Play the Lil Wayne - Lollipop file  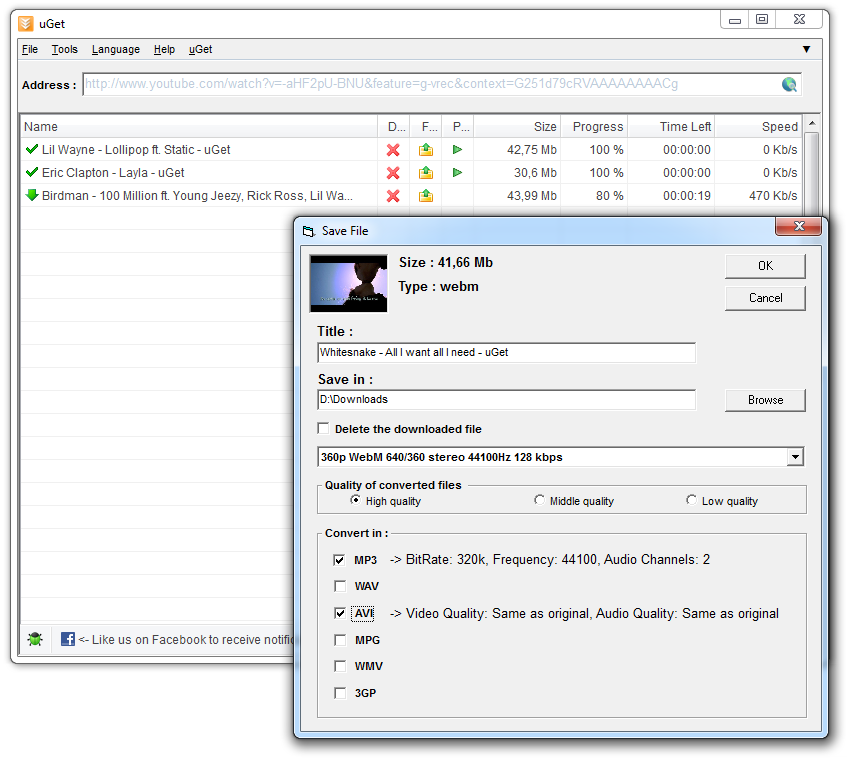pos(457,150)
